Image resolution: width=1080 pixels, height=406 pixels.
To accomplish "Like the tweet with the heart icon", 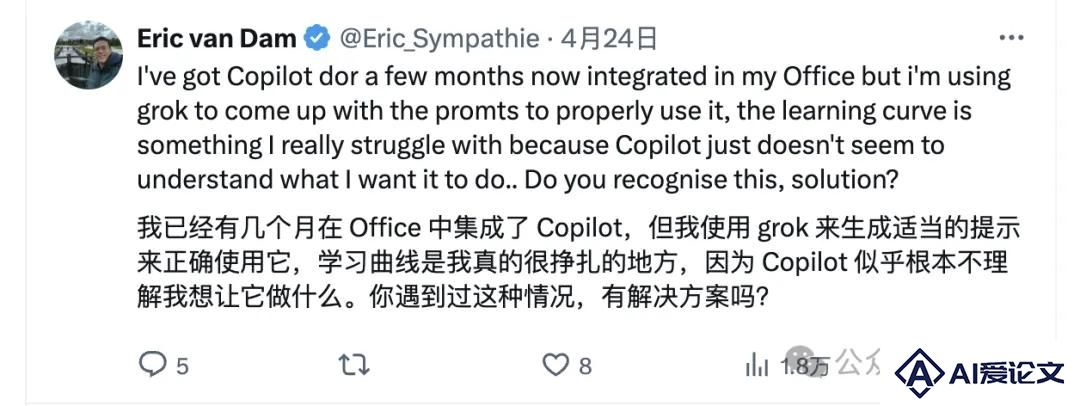I will [555, 365].
